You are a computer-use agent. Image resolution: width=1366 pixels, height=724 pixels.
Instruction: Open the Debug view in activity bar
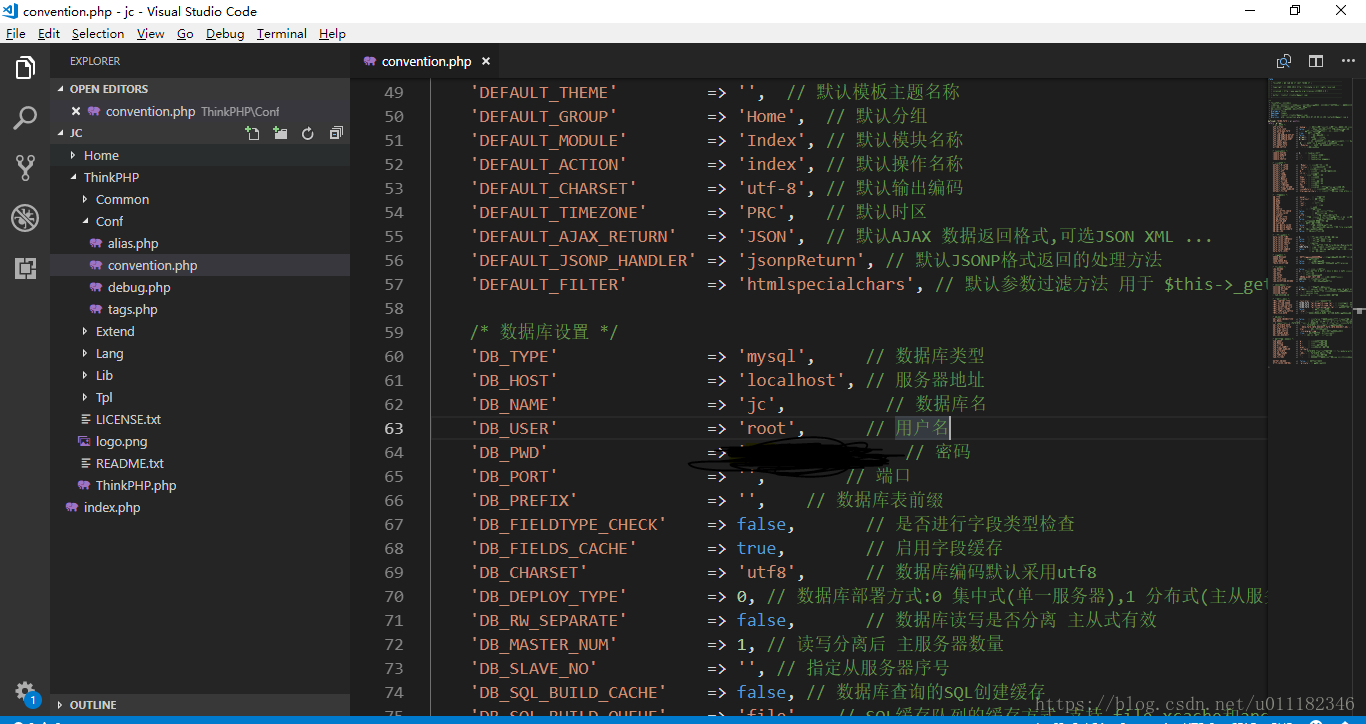[x=25, y=217]
